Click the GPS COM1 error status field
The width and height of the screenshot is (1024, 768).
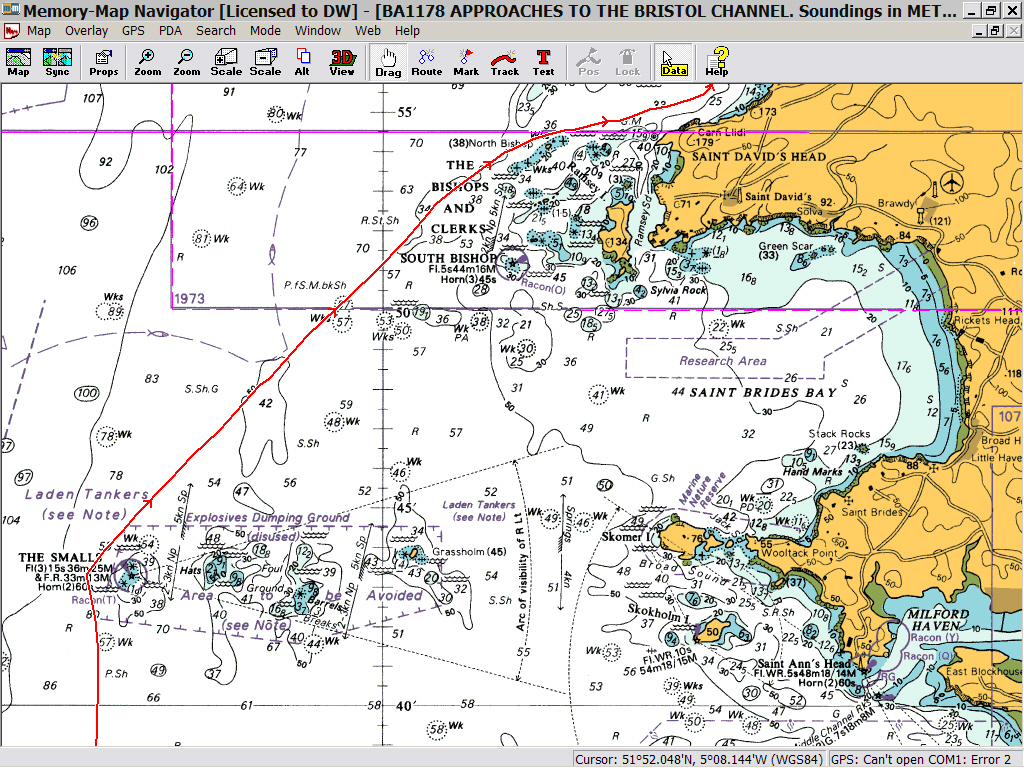coord(925,759)
